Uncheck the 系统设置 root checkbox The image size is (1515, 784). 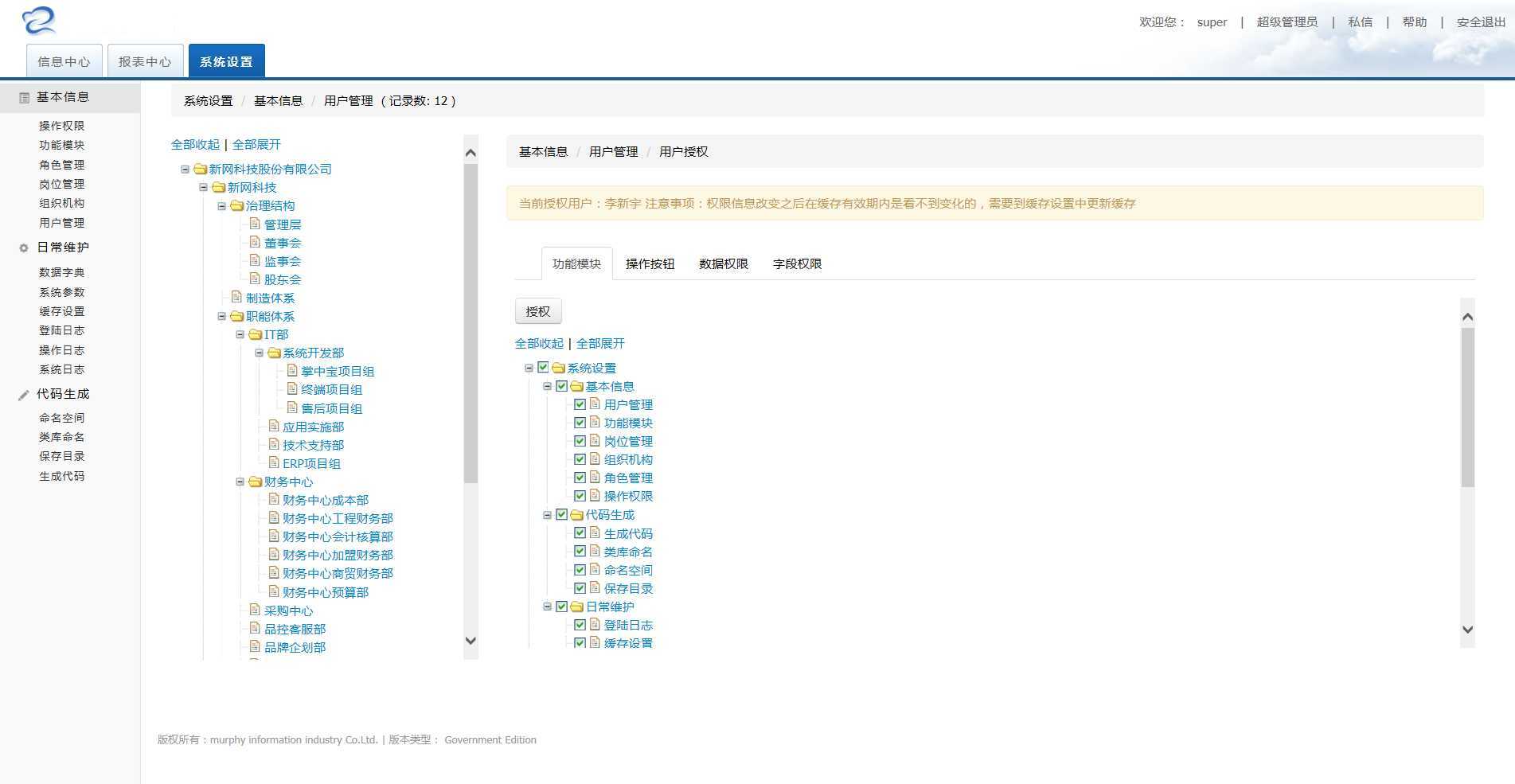coord(543,368)
